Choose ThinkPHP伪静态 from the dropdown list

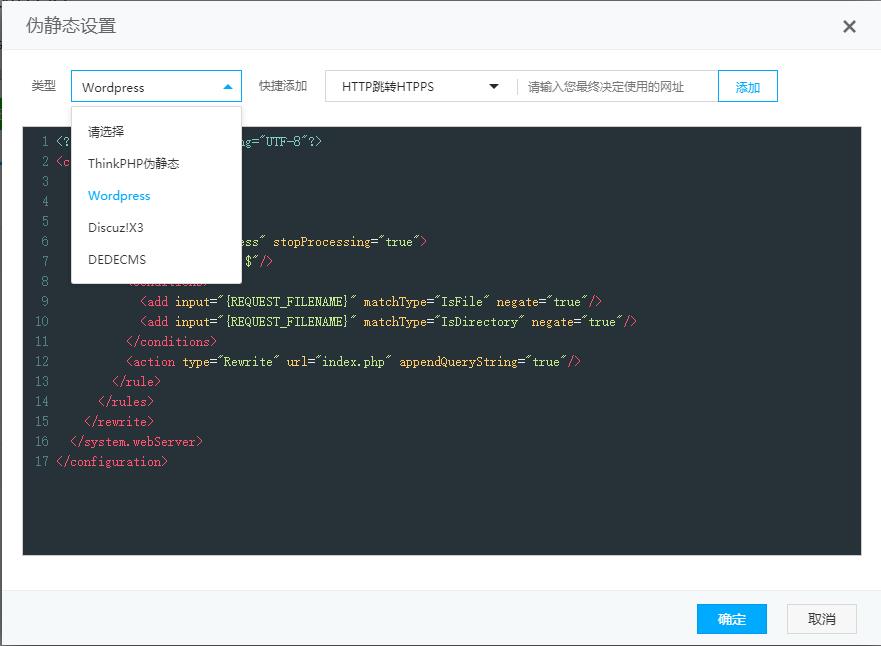[x=133, y=163]
